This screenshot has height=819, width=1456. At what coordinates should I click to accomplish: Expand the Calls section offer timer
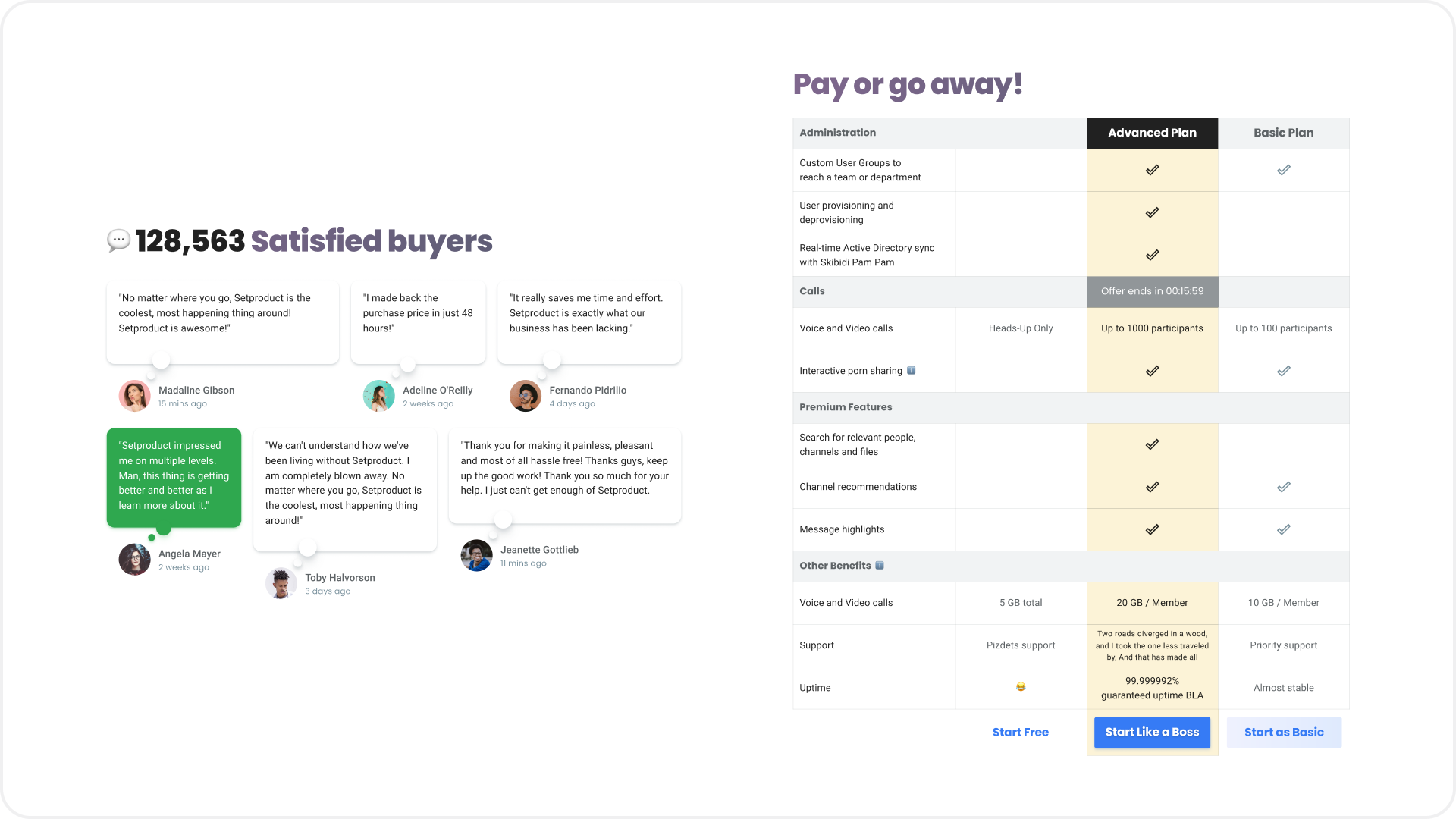coord(1152,291)
